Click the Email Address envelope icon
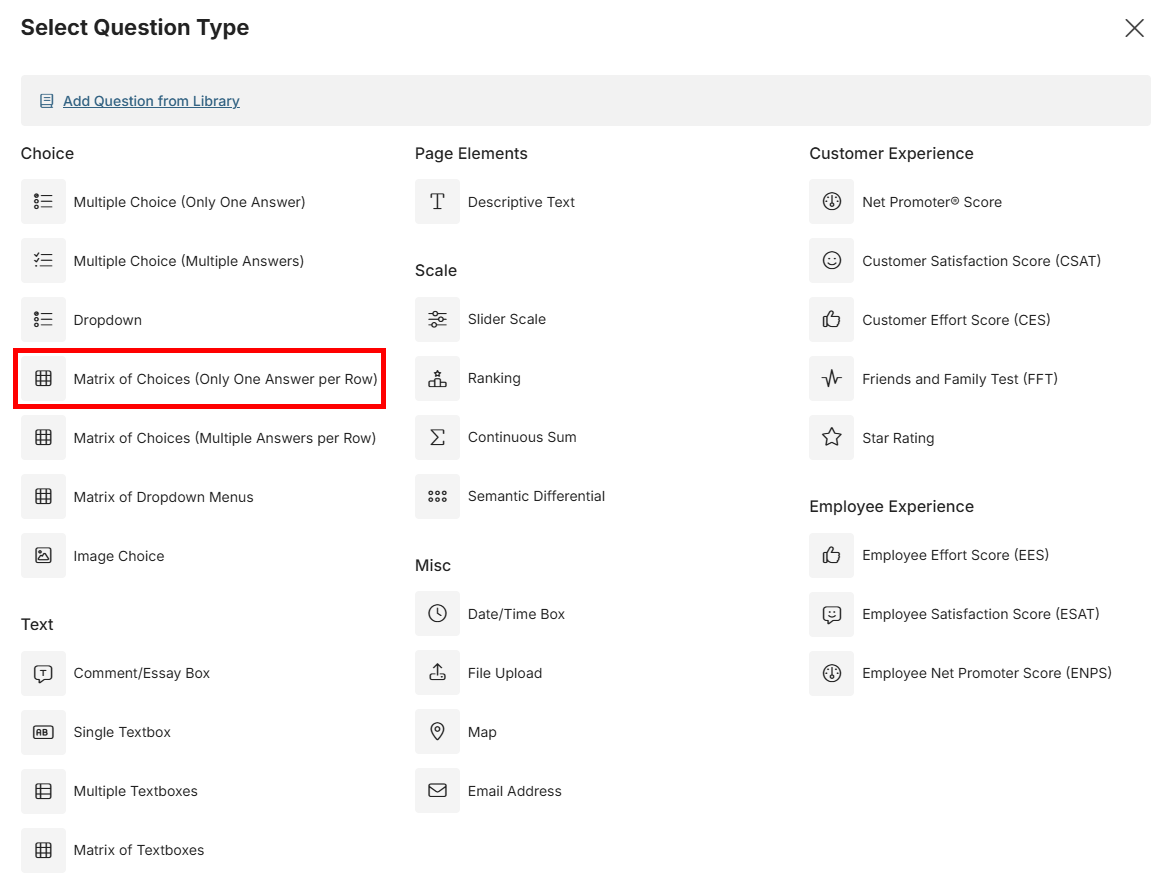 tap(437, 791)
